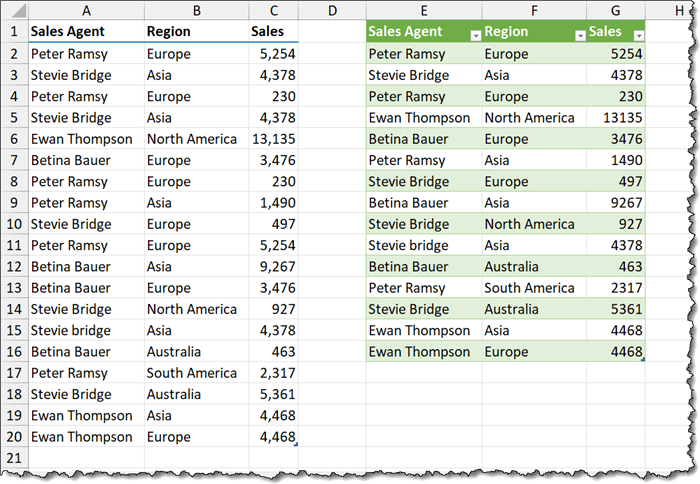Select the 5,361 value in column C
Screen dimensions: 700x484
click(x=273, y=394)
